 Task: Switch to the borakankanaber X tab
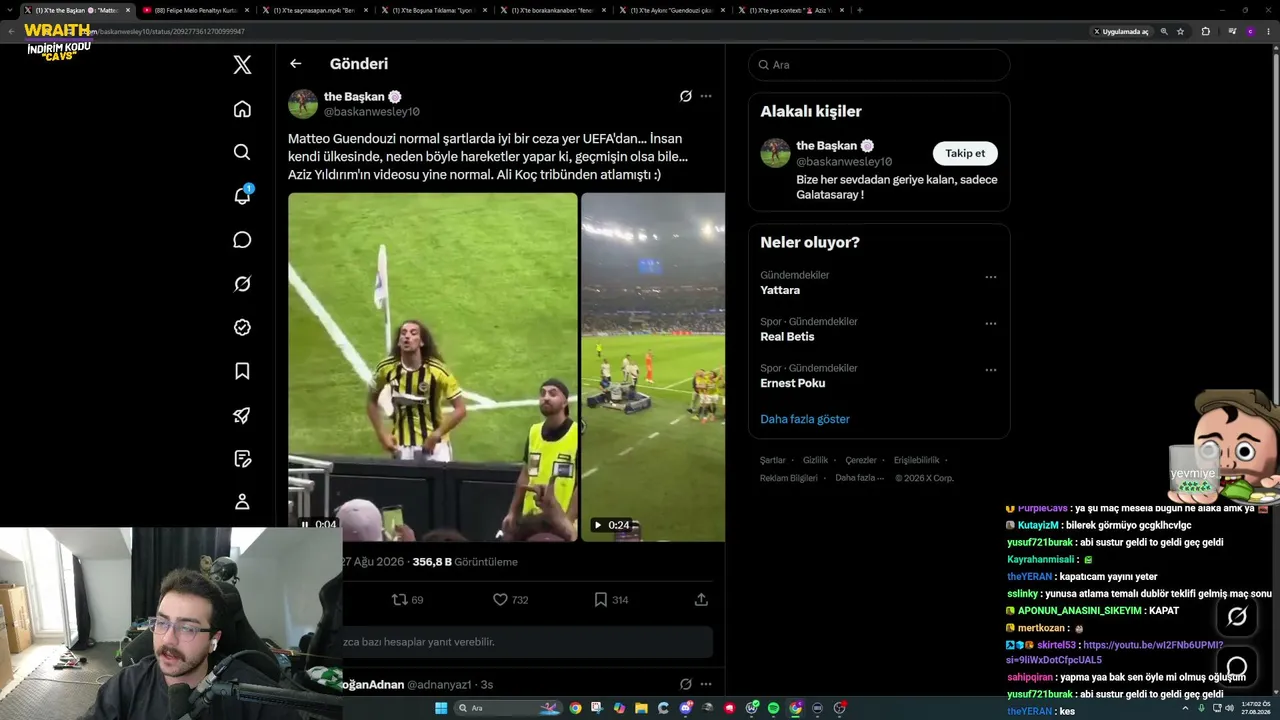(x=552, y=10)
